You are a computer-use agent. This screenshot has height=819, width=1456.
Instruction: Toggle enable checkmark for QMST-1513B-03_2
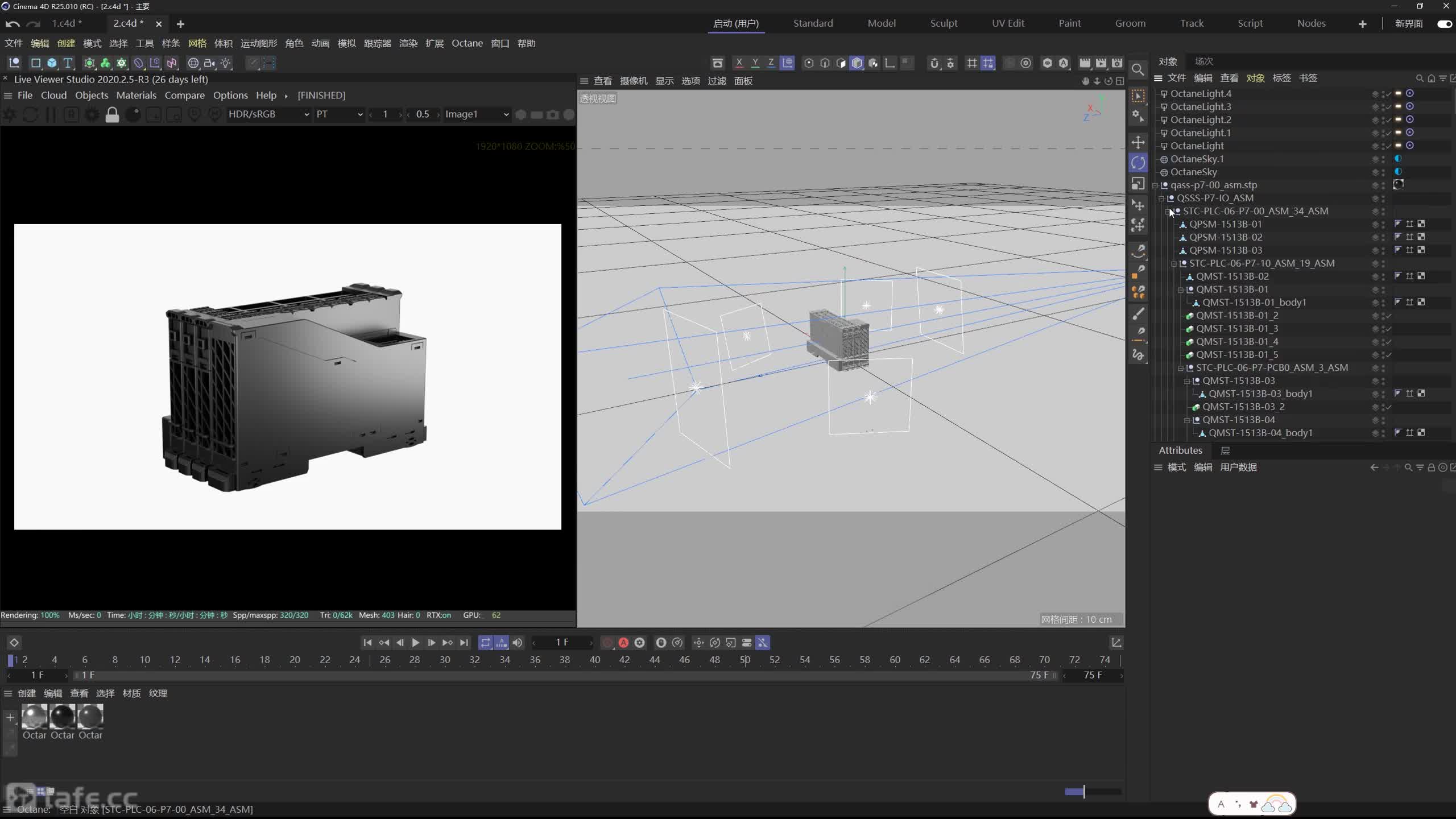coord(1388,407)
